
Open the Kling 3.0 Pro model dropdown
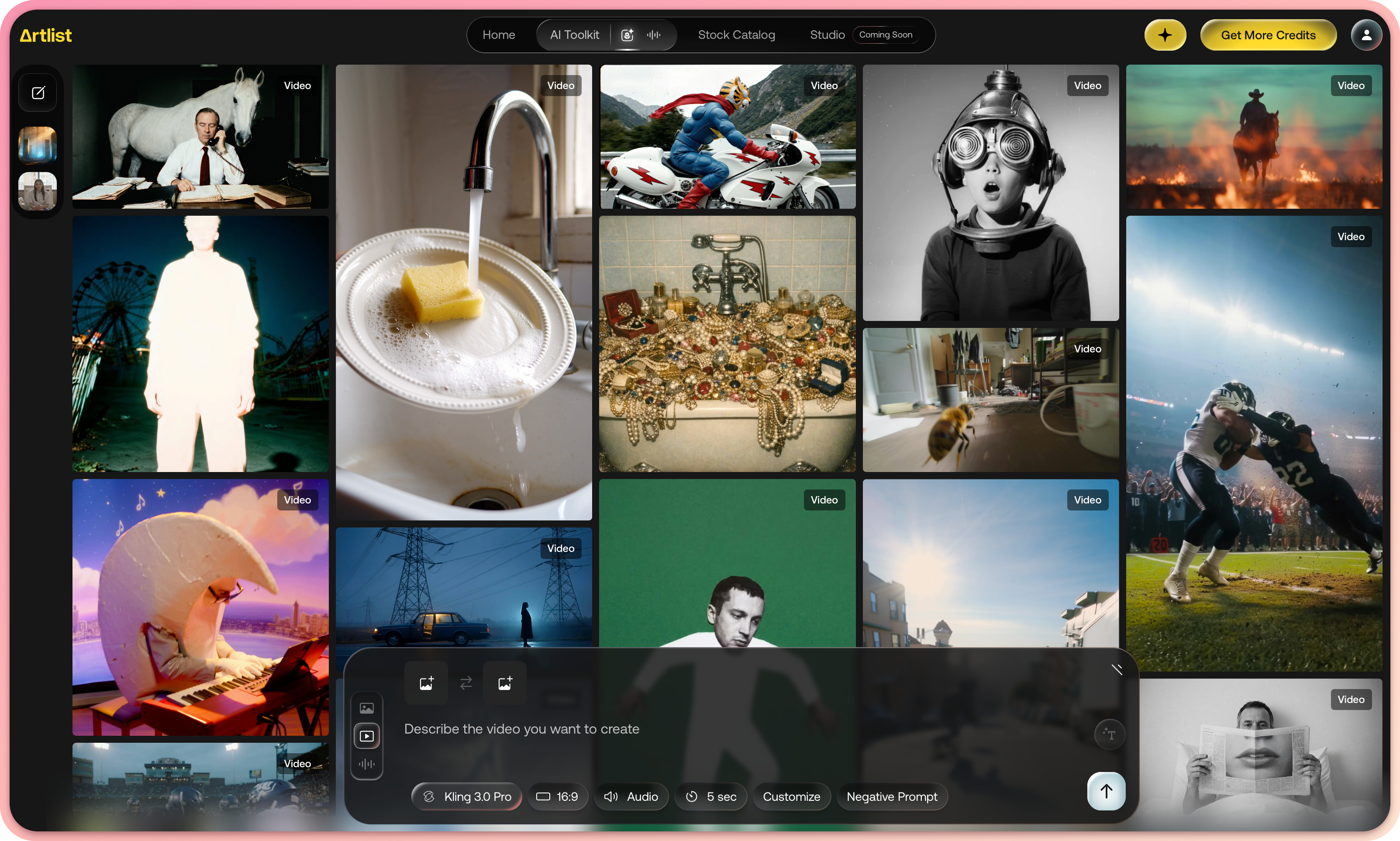467,796
